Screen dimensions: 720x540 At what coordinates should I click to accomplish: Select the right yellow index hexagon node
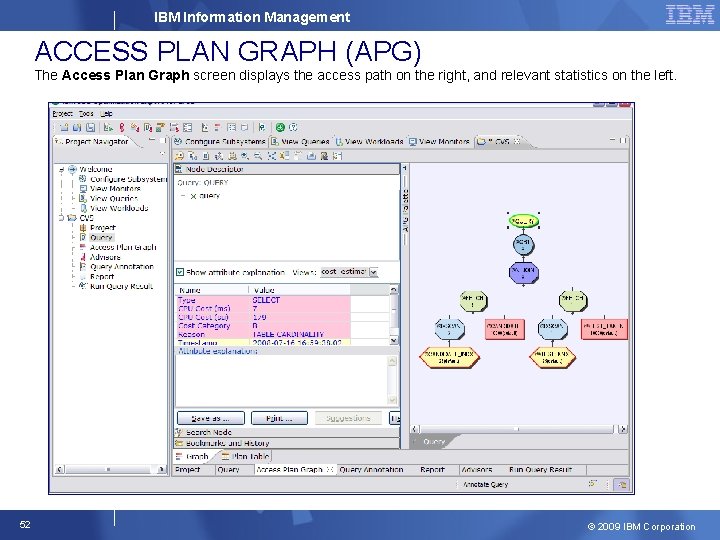(x=552, y=357)
